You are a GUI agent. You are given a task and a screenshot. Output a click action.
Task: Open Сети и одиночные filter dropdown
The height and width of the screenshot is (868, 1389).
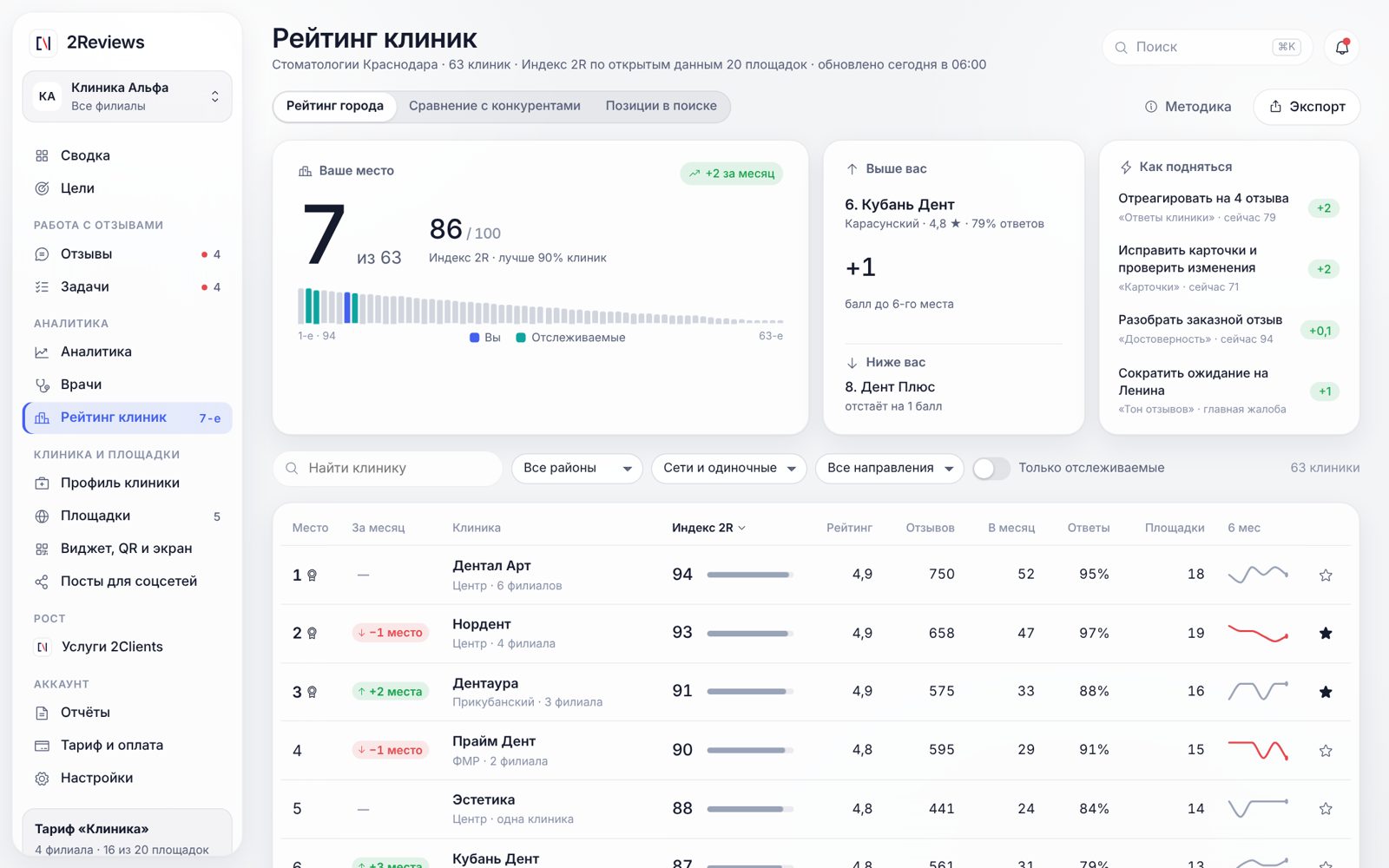pos(729,468)
